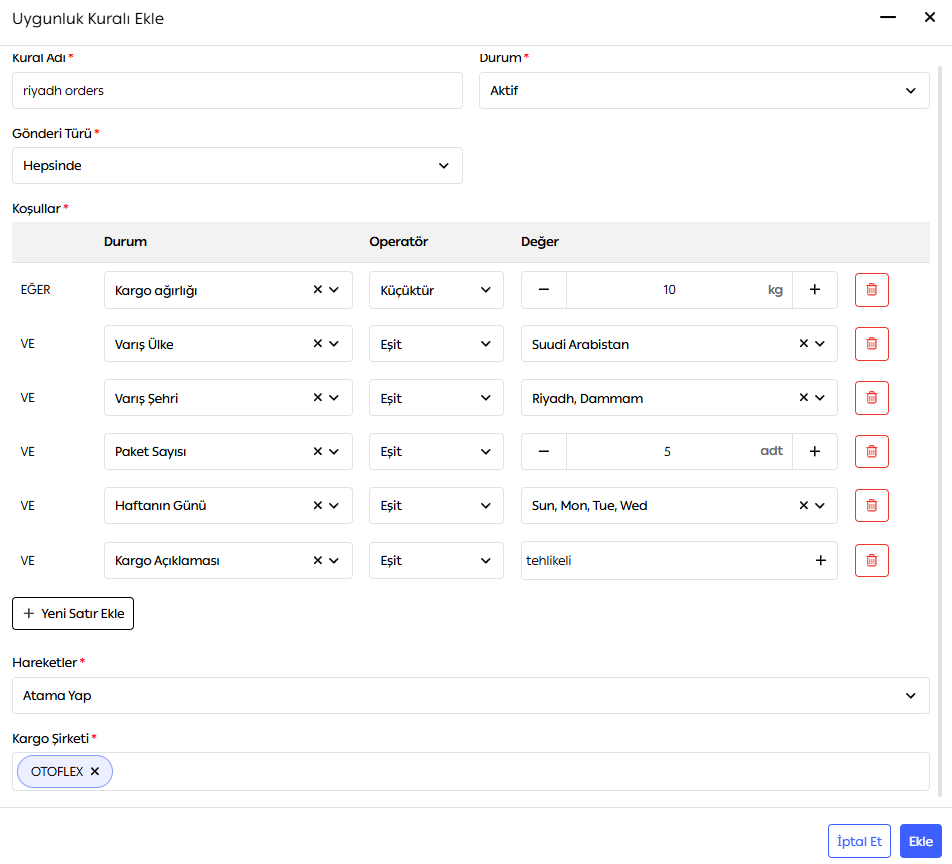Add the tehlikeli description value with plus
The width and height of the screenshot is (952, 864).
point(820,560)
